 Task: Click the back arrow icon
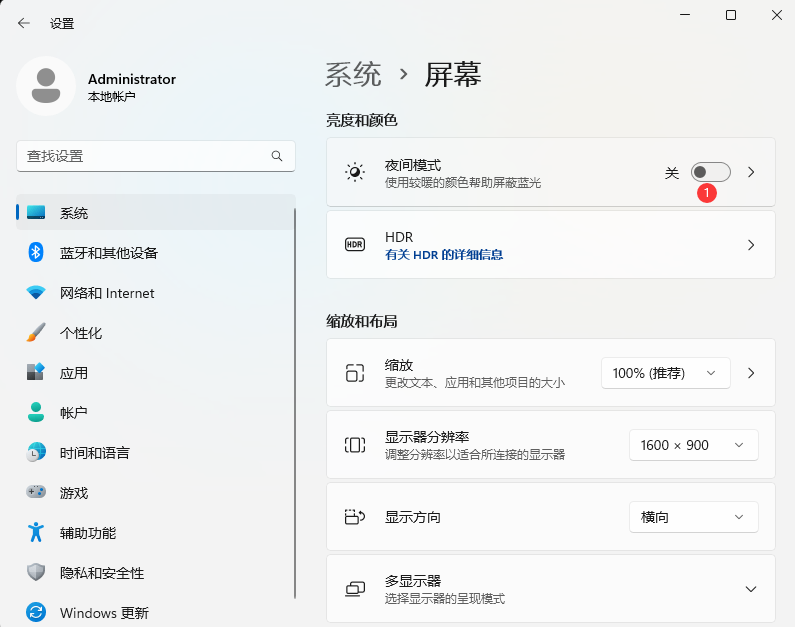coord(24,23)
